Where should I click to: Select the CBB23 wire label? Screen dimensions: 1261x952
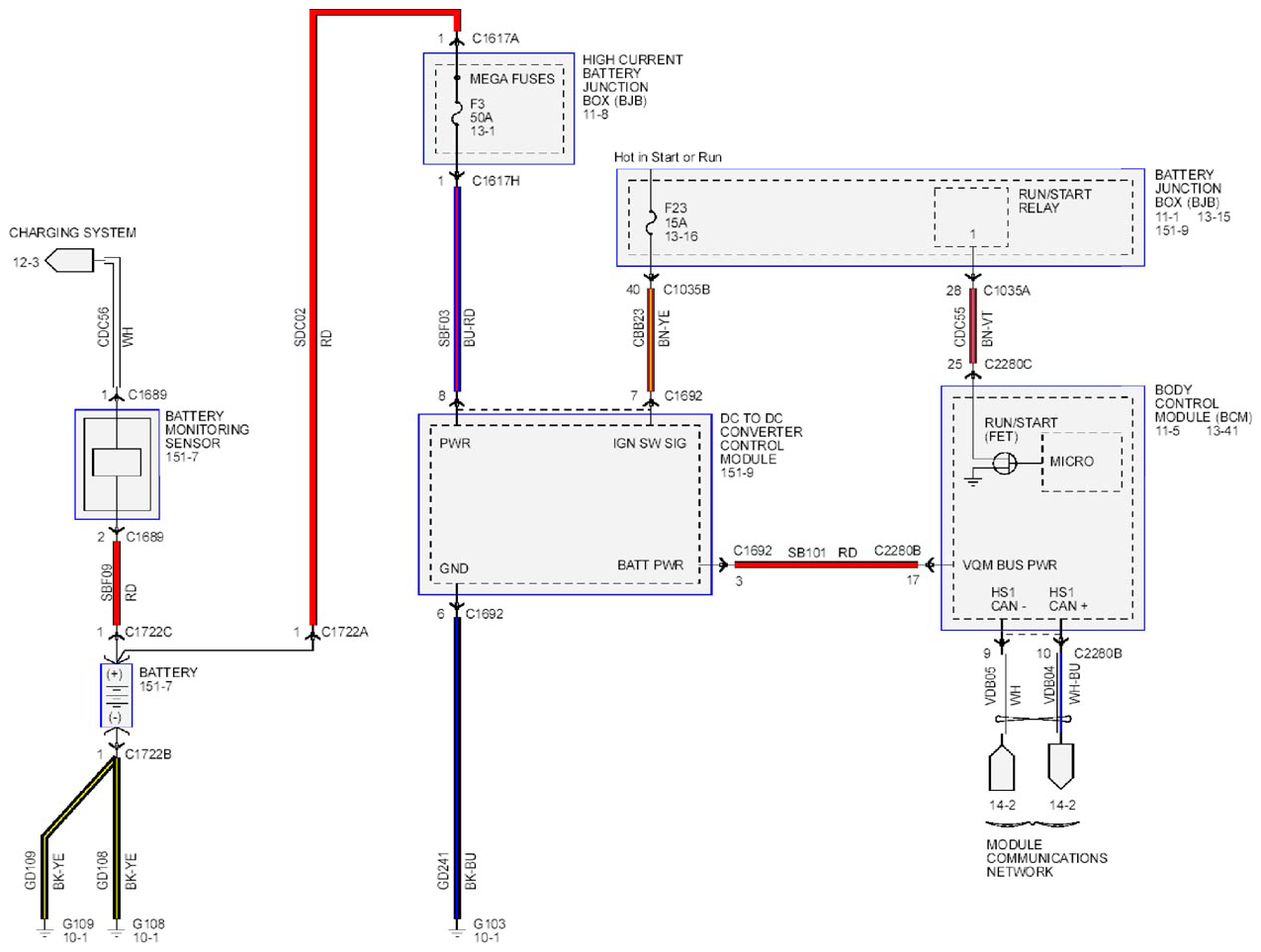pyautogui.click(x=639, y=327)
